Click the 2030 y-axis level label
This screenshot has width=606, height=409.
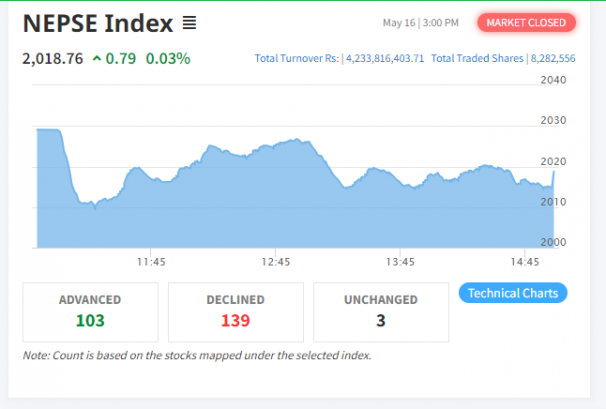(x=553, y=120)
